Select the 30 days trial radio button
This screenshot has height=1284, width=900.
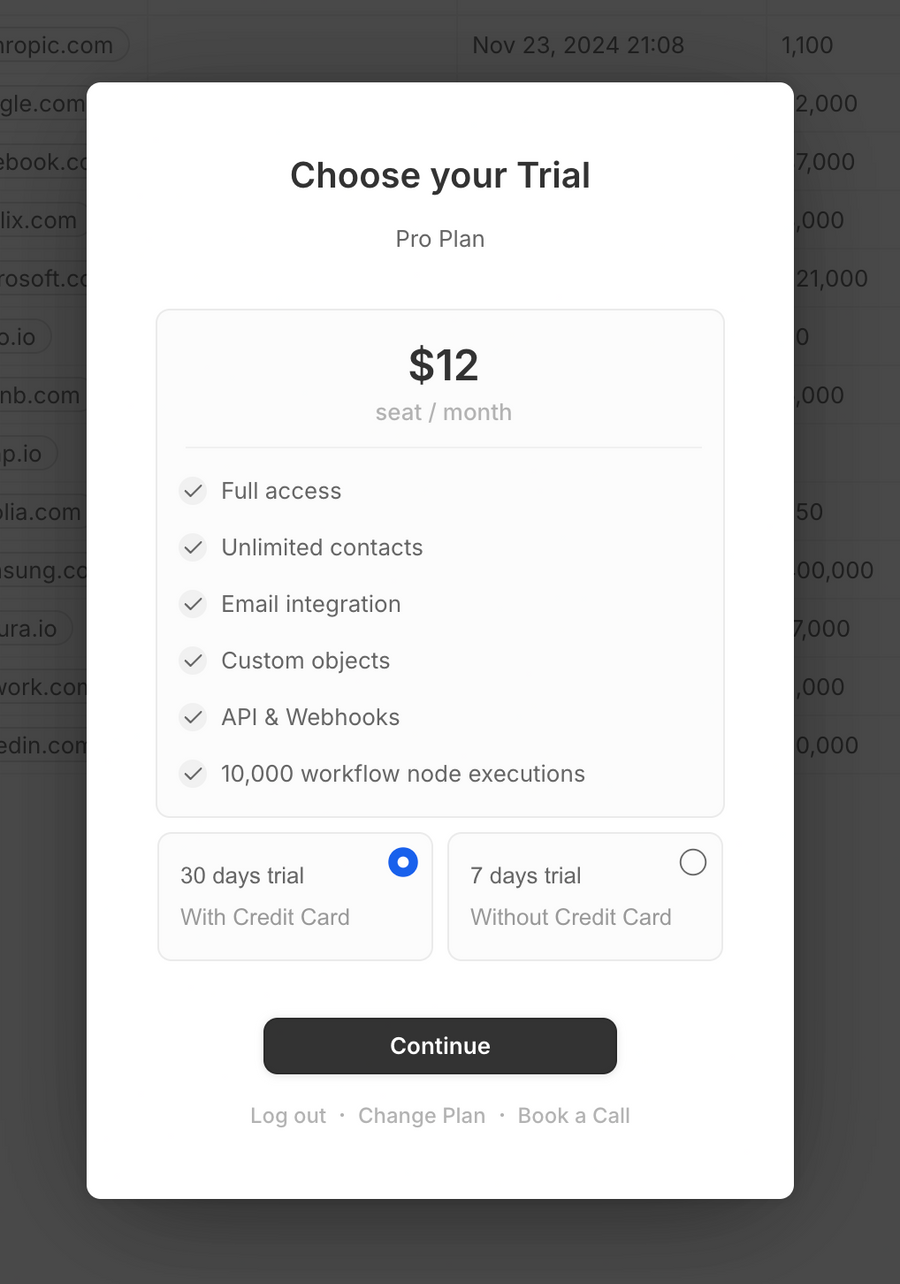(x=403, y=861)
